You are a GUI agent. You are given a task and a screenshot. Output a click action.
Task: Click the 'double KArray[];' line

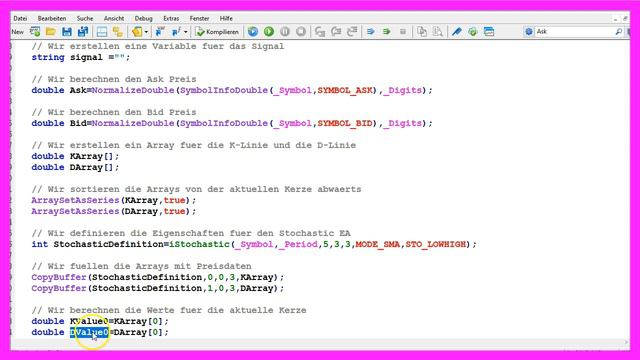75,156
